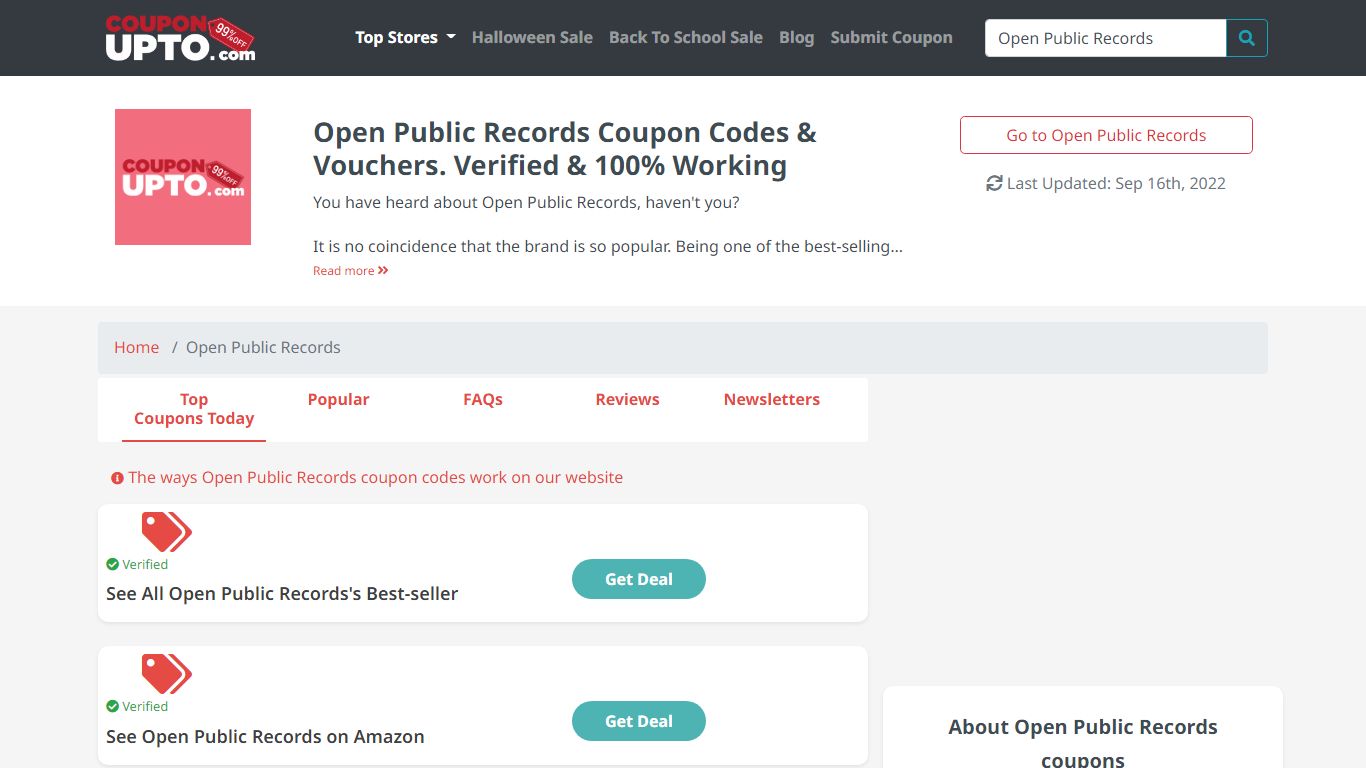Click the tag icon on Best-seller deal

(x=166, y=532)
